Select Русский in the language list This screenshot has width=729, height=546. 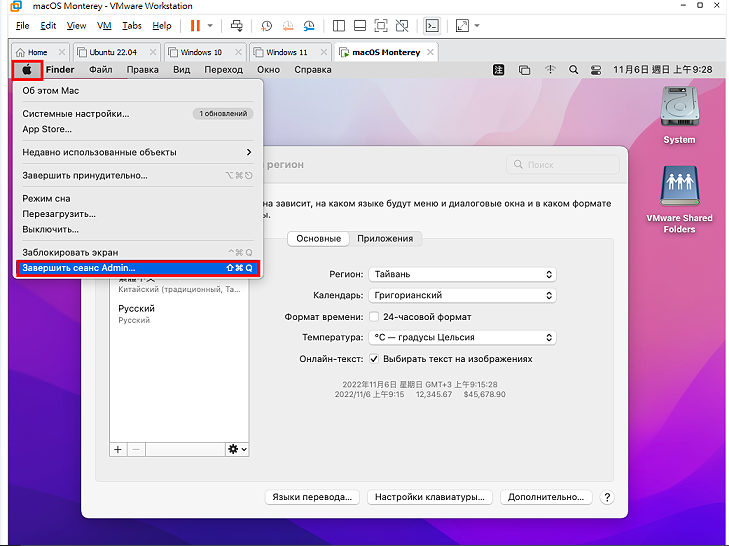[x=179, y=314]
